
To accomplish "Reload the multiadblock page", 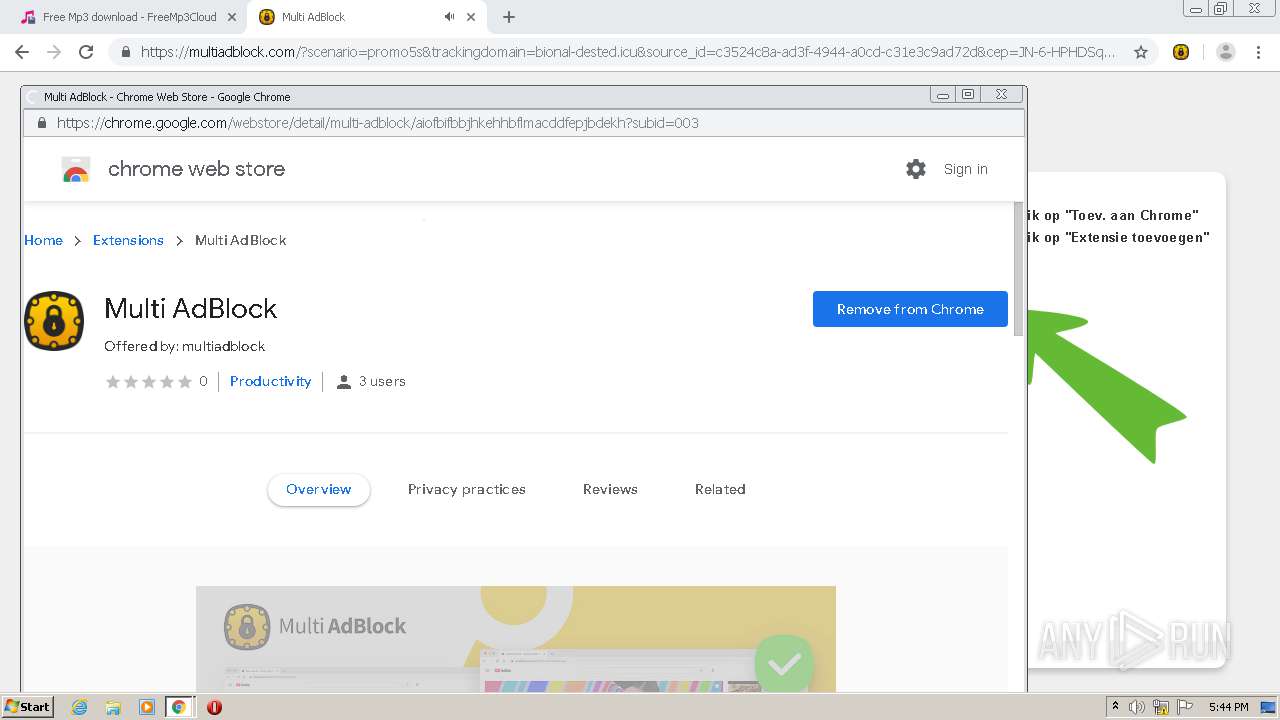I will coord(86,52).
